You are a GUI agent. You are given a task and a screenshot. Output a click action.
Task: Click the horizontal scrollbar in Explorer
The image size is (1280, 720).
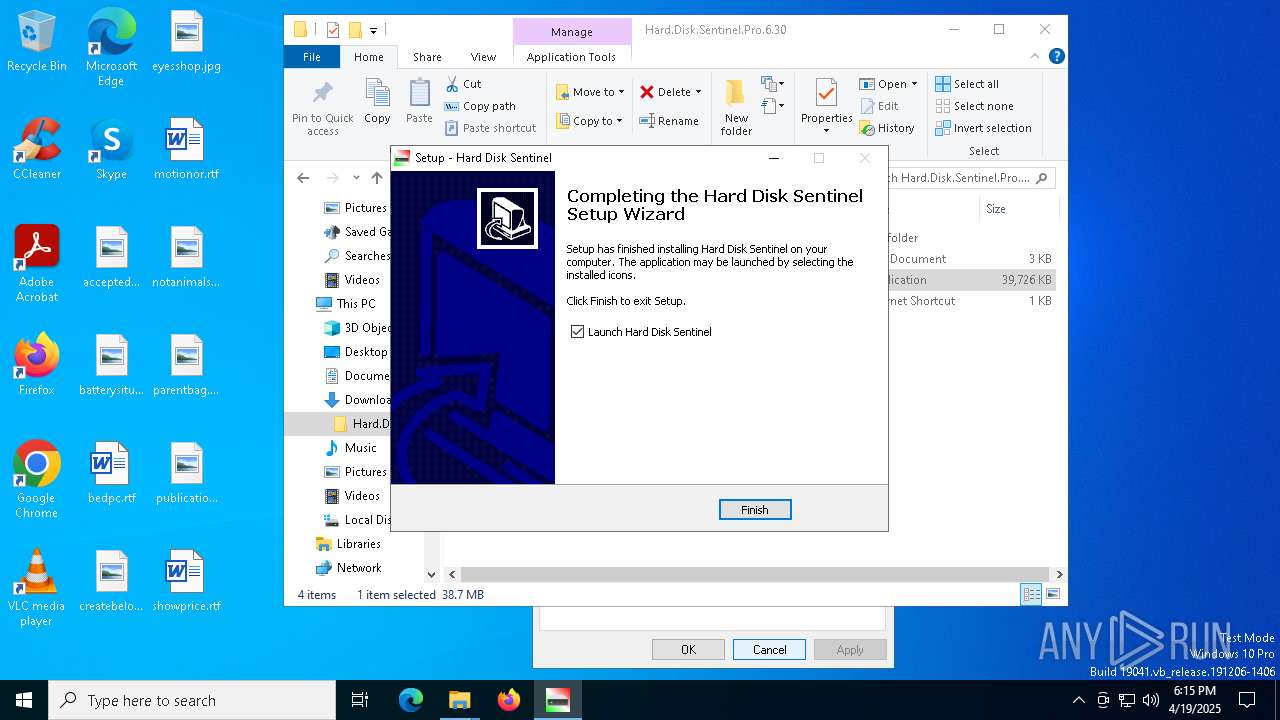point(755,574)
